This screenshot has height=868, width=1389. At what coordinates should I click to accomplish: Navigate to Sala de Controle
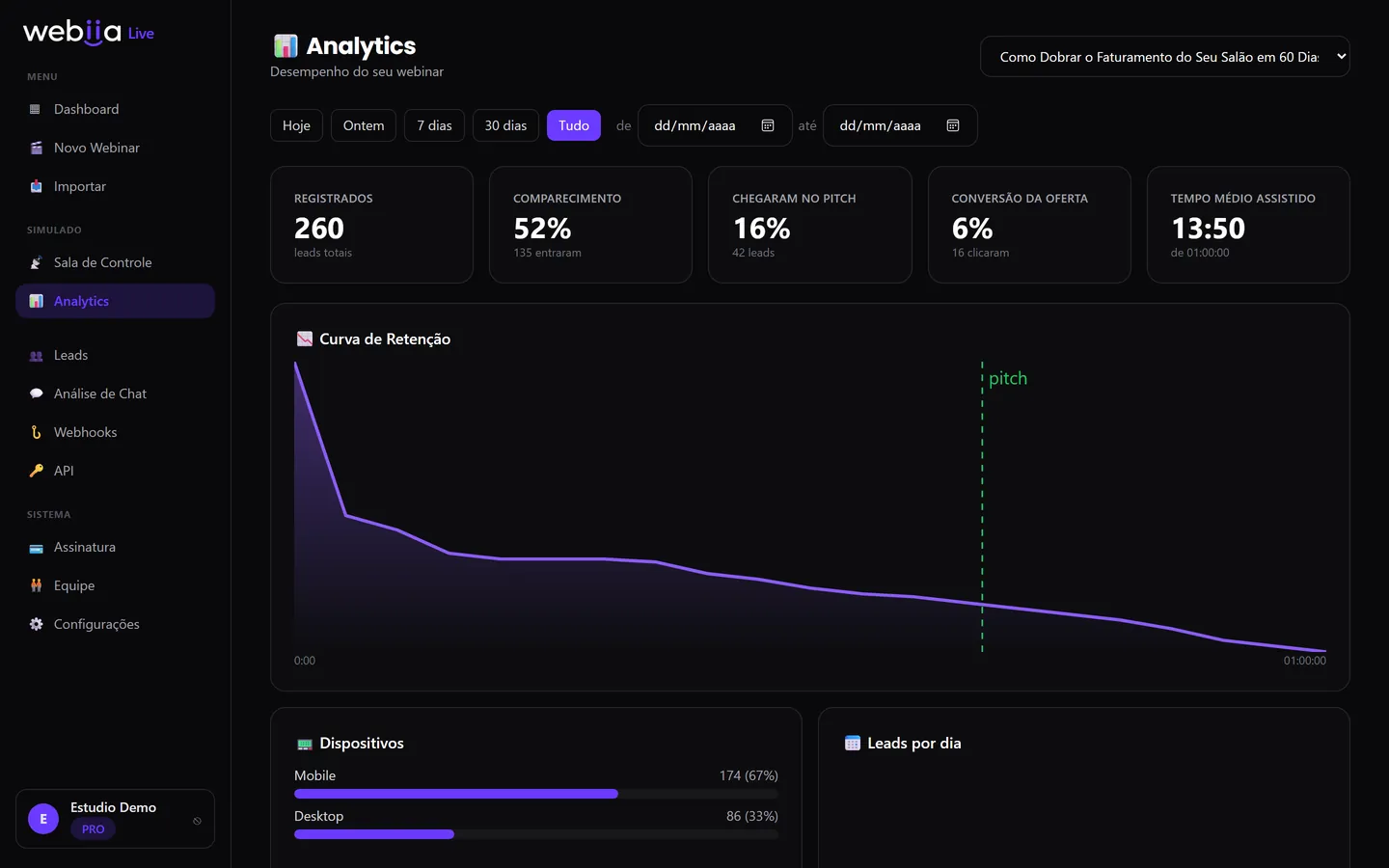115,262
